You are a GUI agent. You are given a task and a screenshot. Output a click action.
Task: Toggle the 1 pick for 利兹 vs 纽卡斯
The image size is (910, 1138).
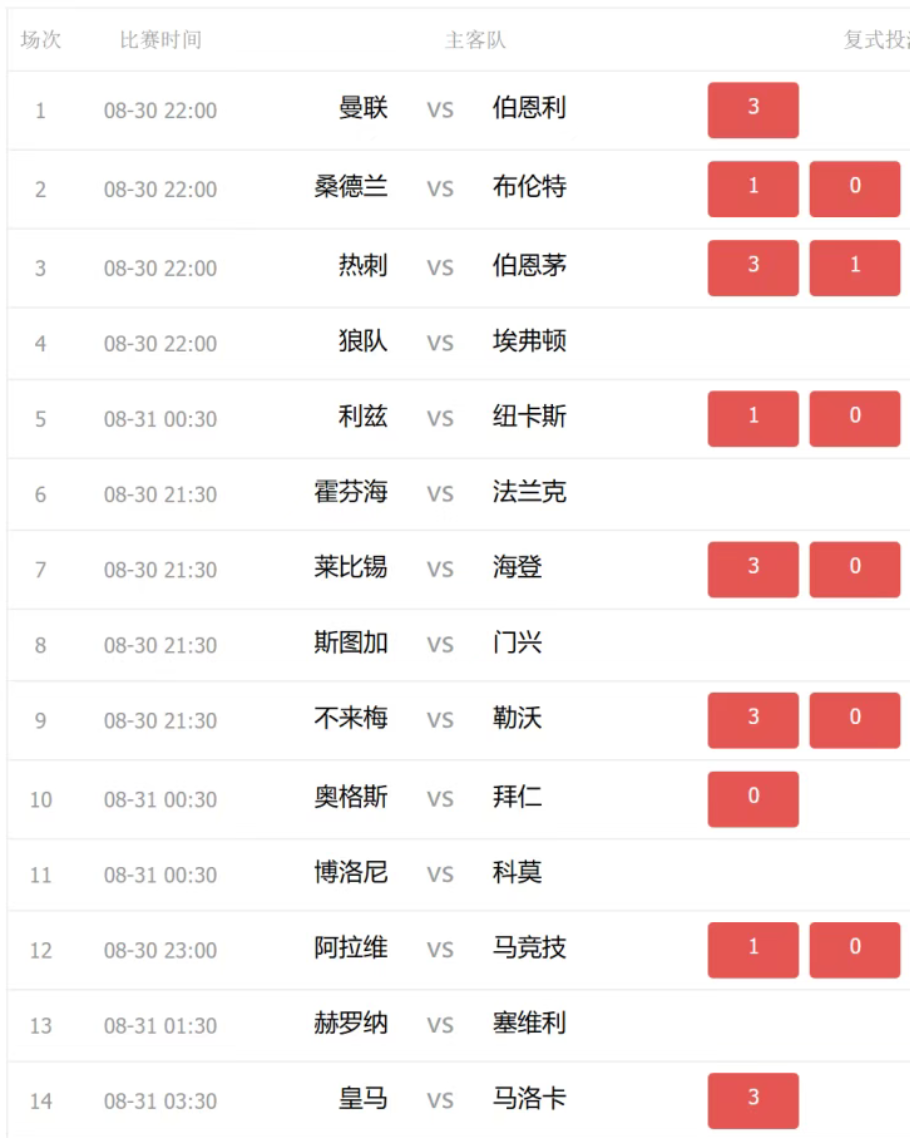click(753, 419)
